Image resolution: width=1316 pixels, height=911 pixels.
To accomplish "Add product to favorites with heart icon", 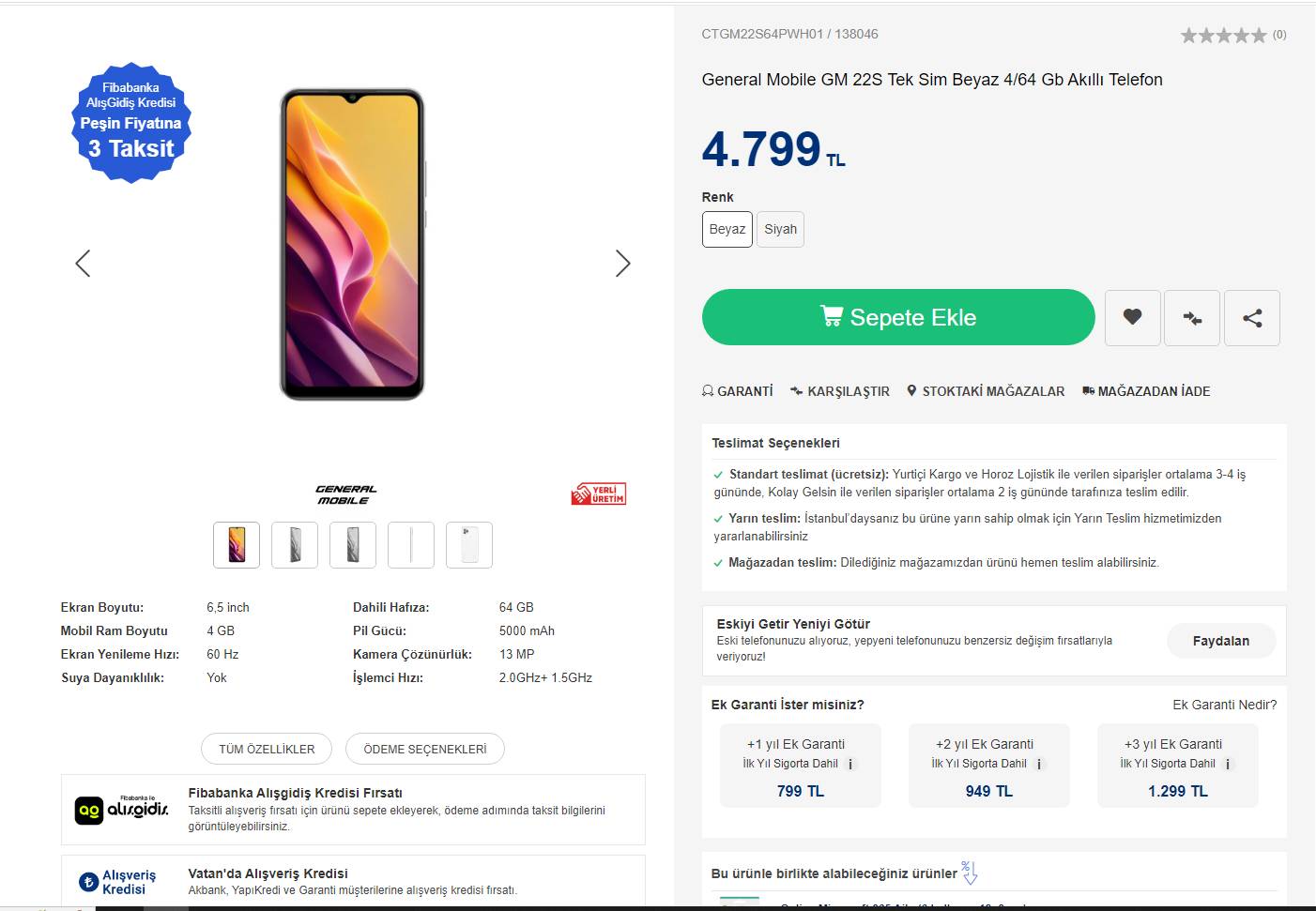I will click(1132, 318).
